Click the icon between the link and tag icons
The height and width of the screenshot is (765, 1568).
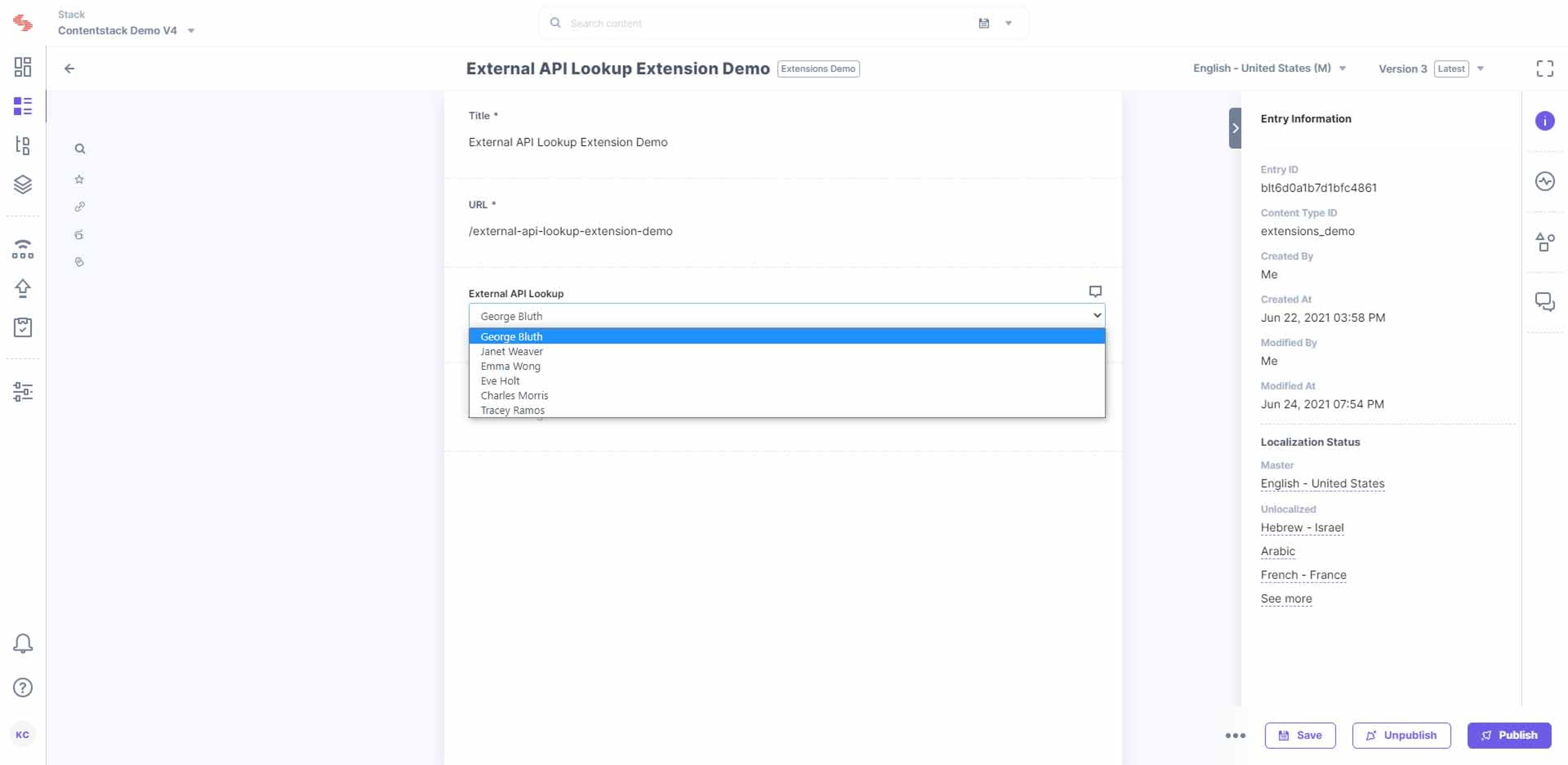[x=79, y=234]
